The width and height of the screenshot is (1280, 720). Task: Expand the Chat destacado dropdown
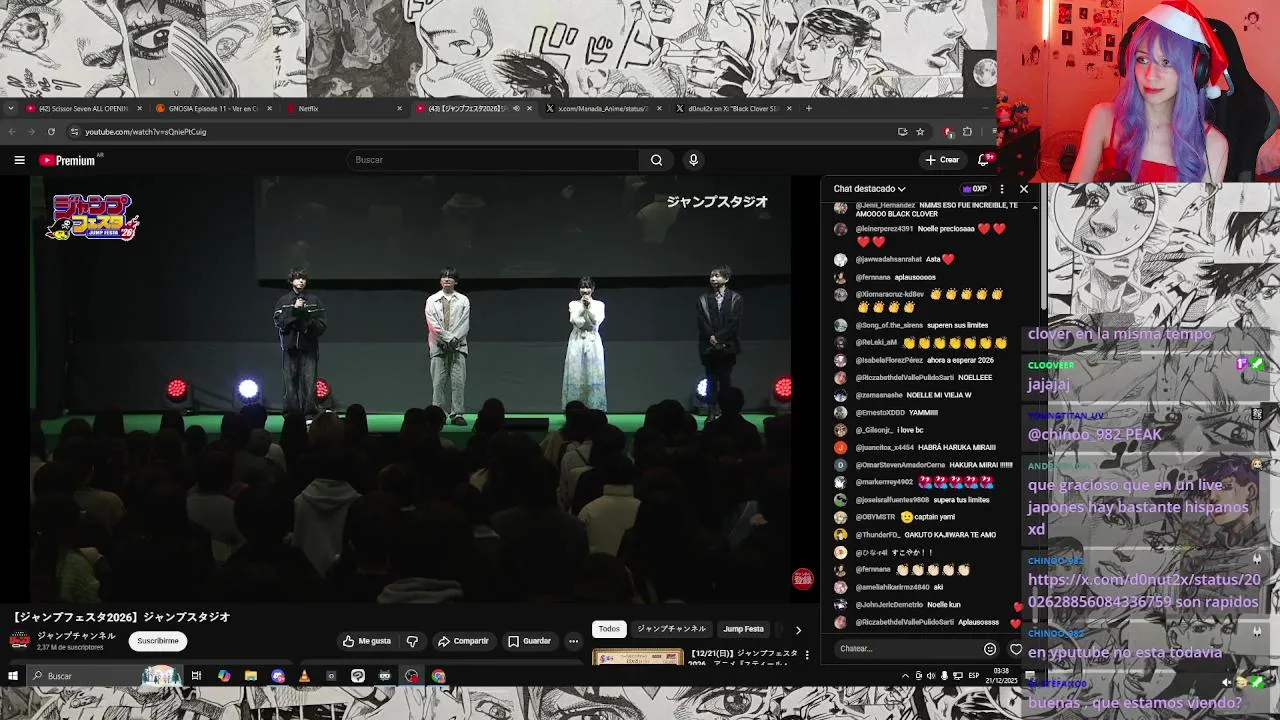(x=869, y=188)
